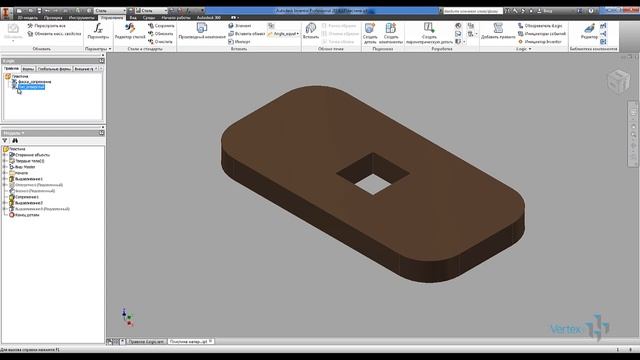Click the Элемент insert tool
This screenshot has width=640, height=360.
click(x=240, y=26)
